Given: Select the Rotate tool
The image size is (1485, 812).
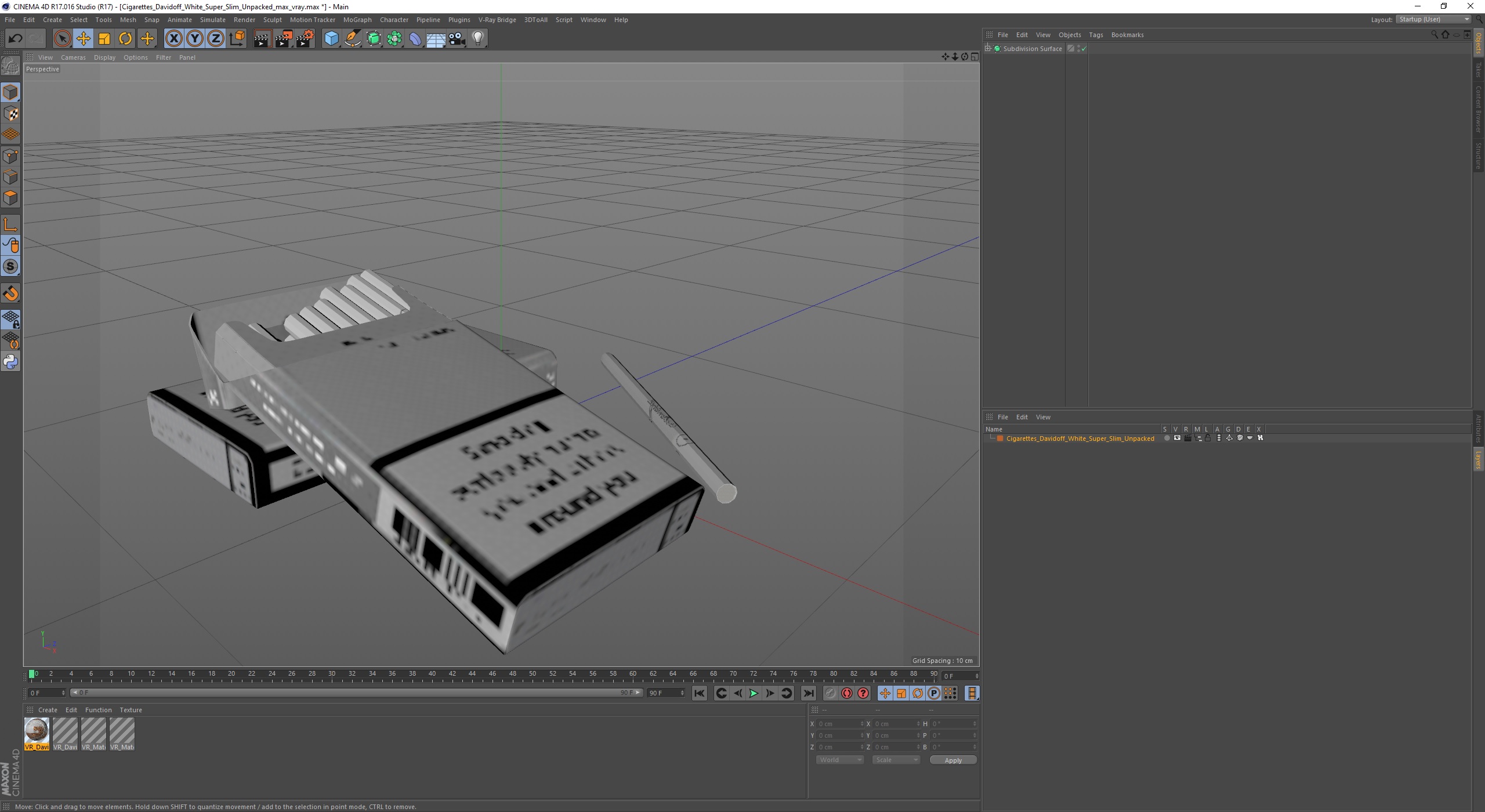Looking at the screenshot, I should 125,39.
